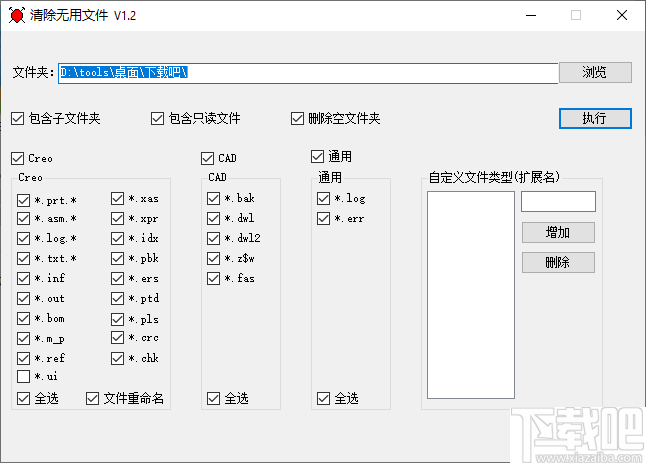
Task: Uncheck the *.ers file type
Action: click(117, 278)
